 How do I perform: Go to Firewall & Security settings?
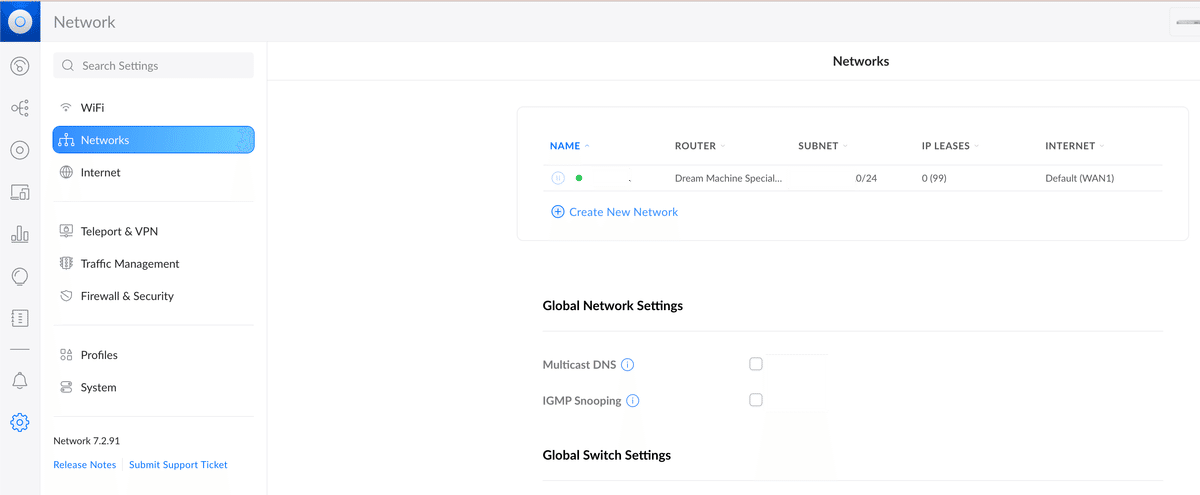coord(127,296)
